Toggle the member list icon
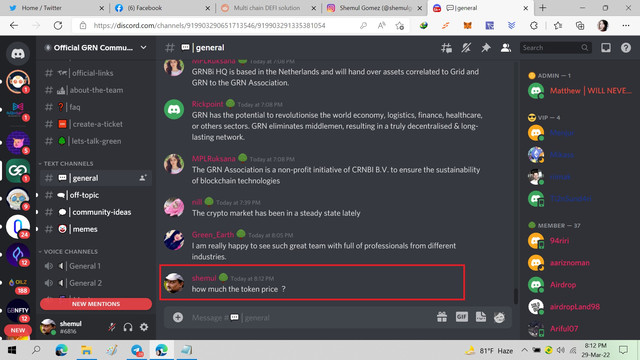Screen dimensions: 640x360 pyautogui.click(x=506, y=48)
